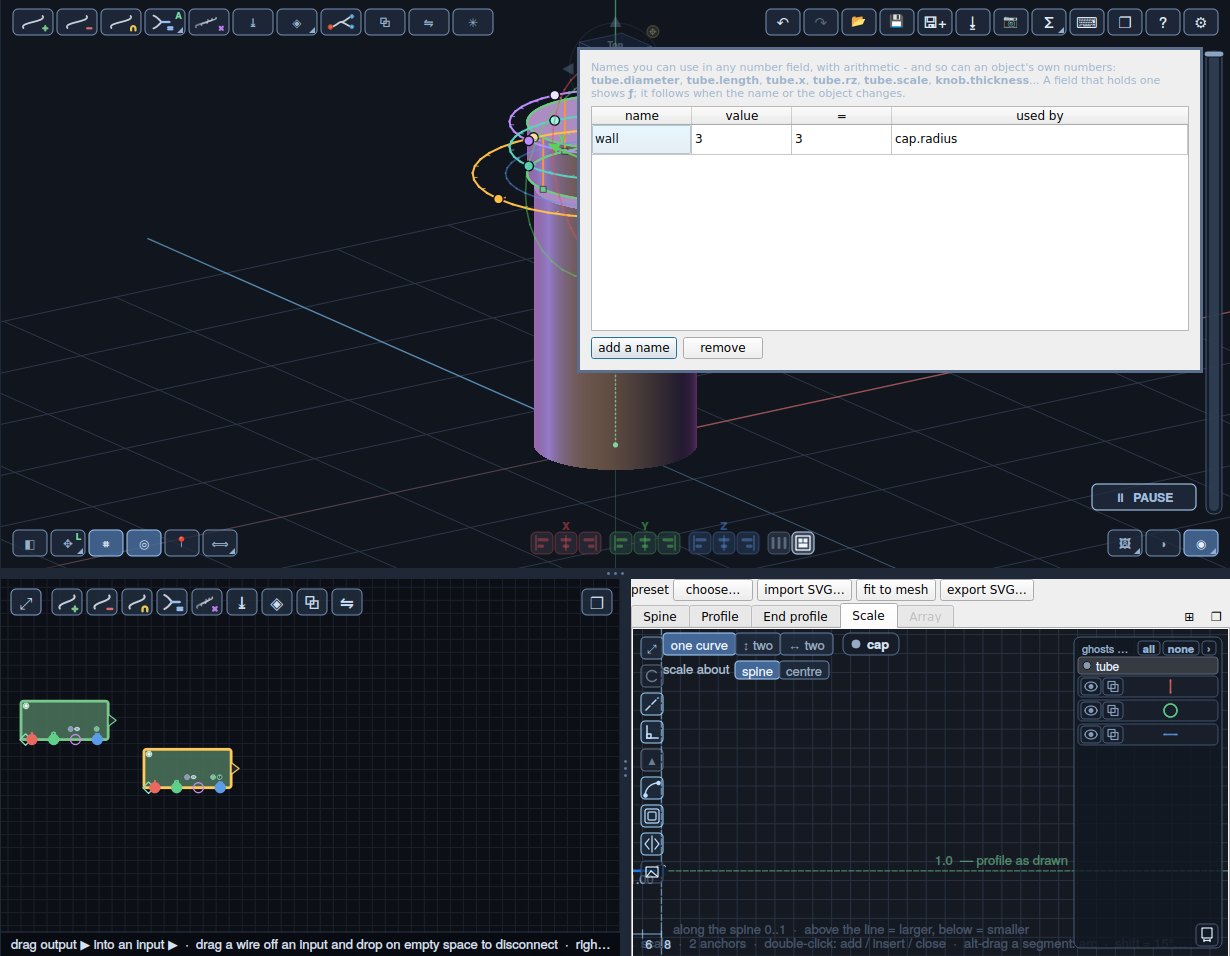Switch to the End profile tab

795,616
